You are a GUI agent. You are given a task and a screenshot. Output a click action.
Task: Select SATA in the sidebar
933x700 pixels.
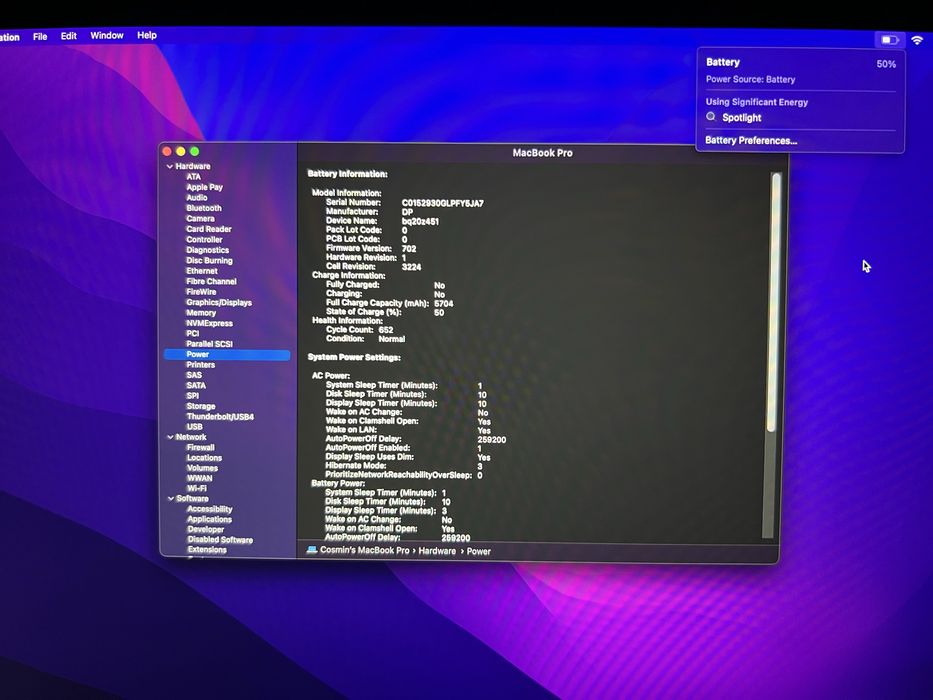click(196, 385)
